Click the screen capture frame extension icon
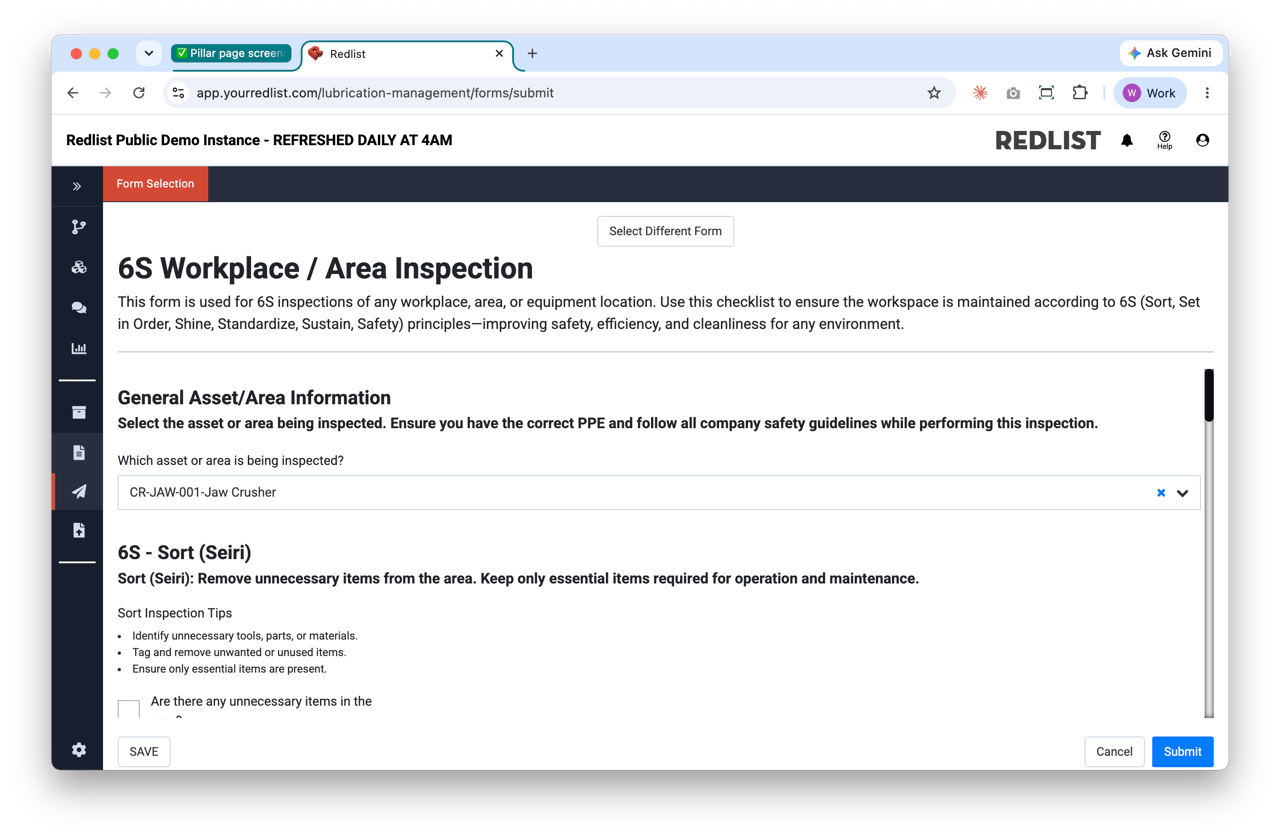This screenshot has height=838, width=1280. point(1046,93)
